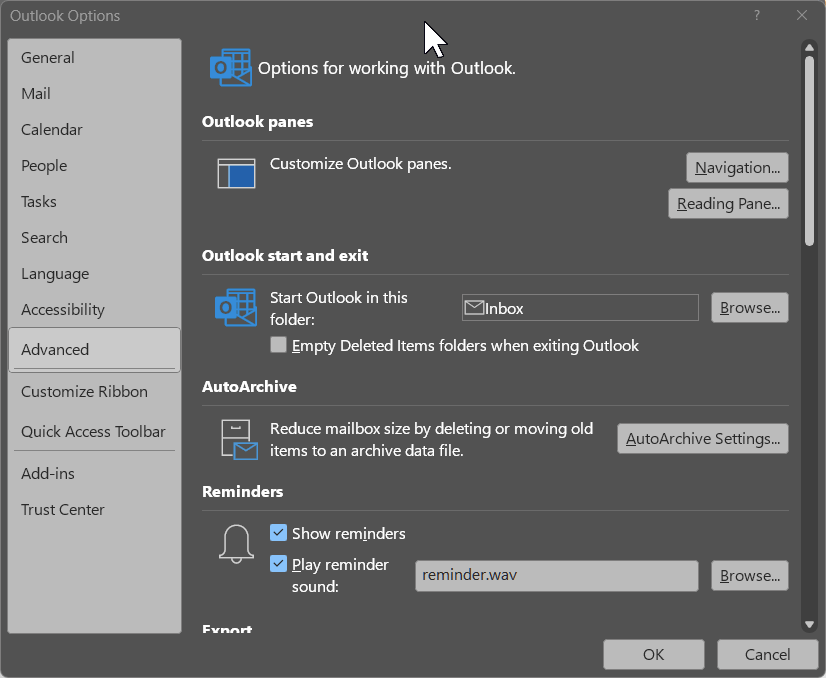Enable Empty Deleted Items folders when exiting
826x678 pixels.
[278, 345]
